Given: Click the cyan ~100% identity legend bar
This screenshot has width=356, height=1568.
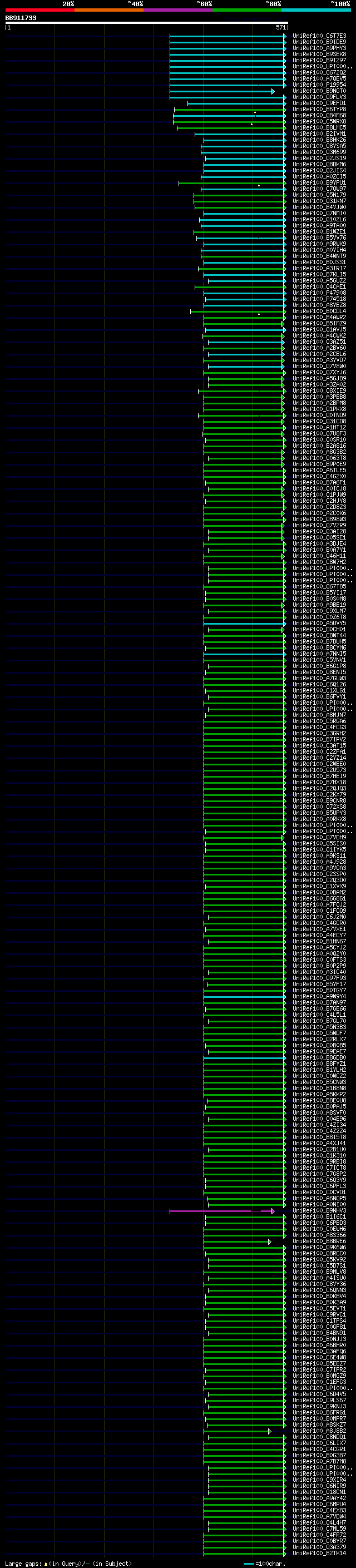Looking at the screenshot, I should click(x=316, y=10).
